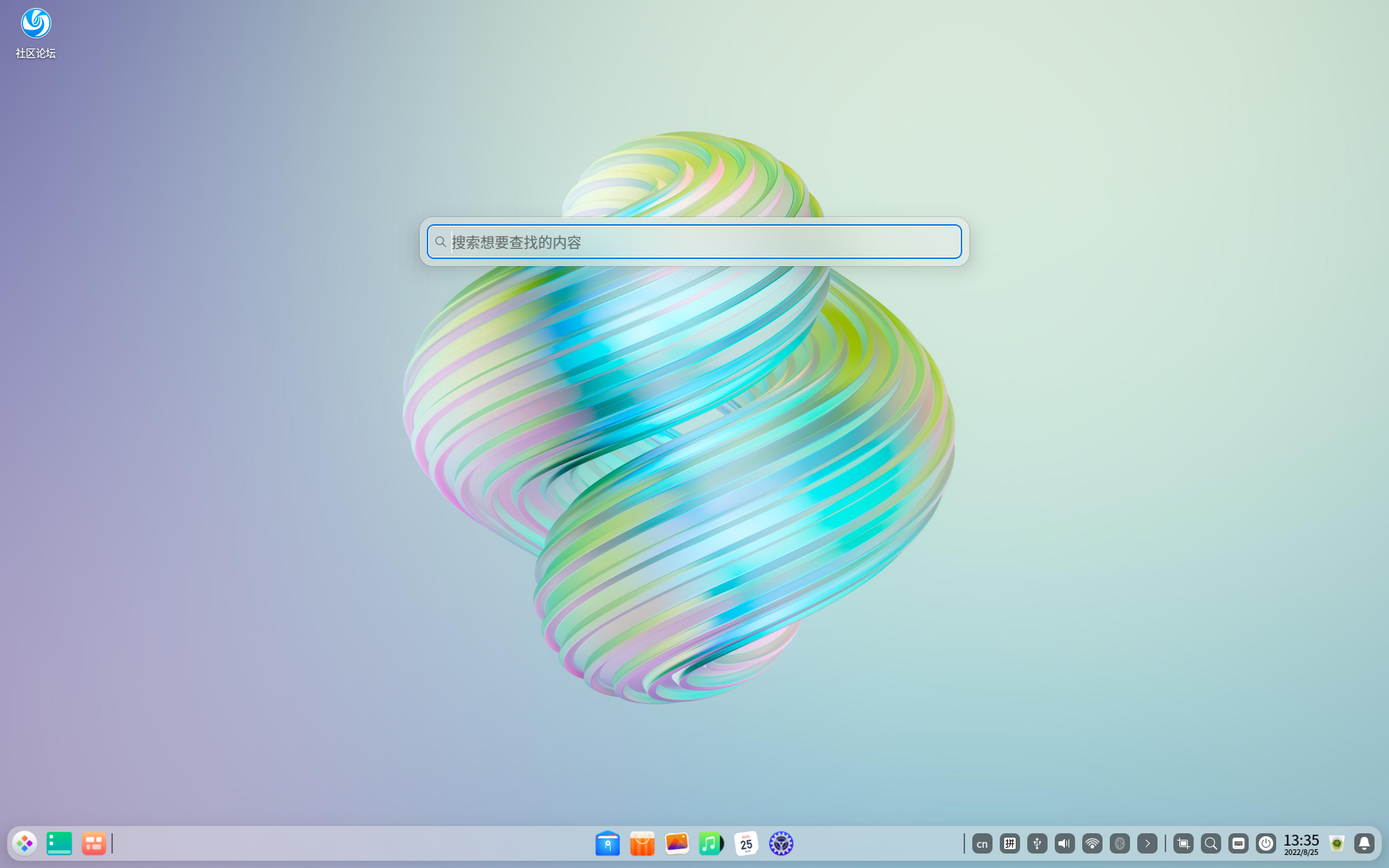Open multitasking view in dock

[94, 843]
